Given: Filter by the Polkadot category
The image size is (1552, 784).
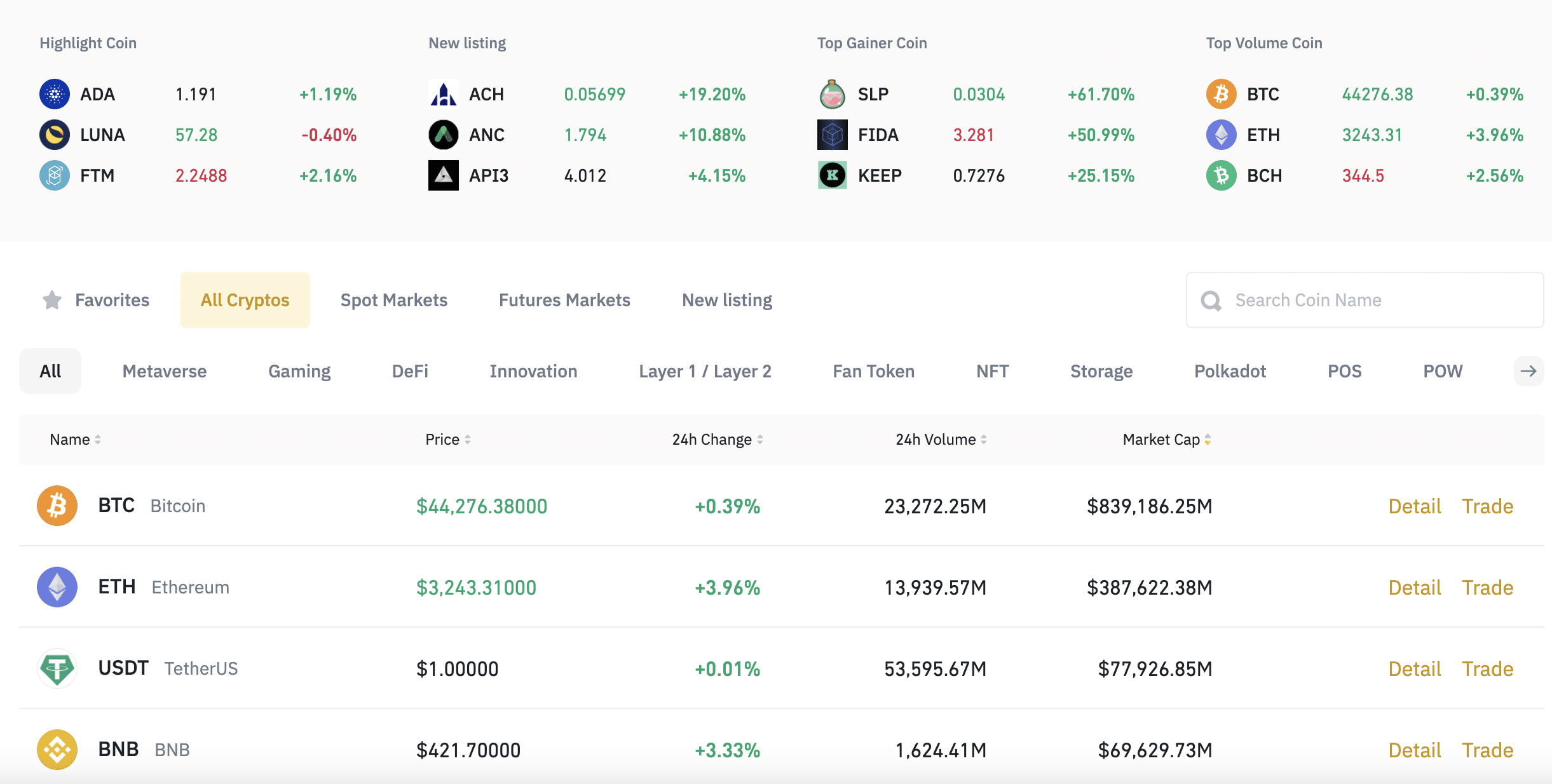Looking at the screenshot, I should coord(1230,371).
